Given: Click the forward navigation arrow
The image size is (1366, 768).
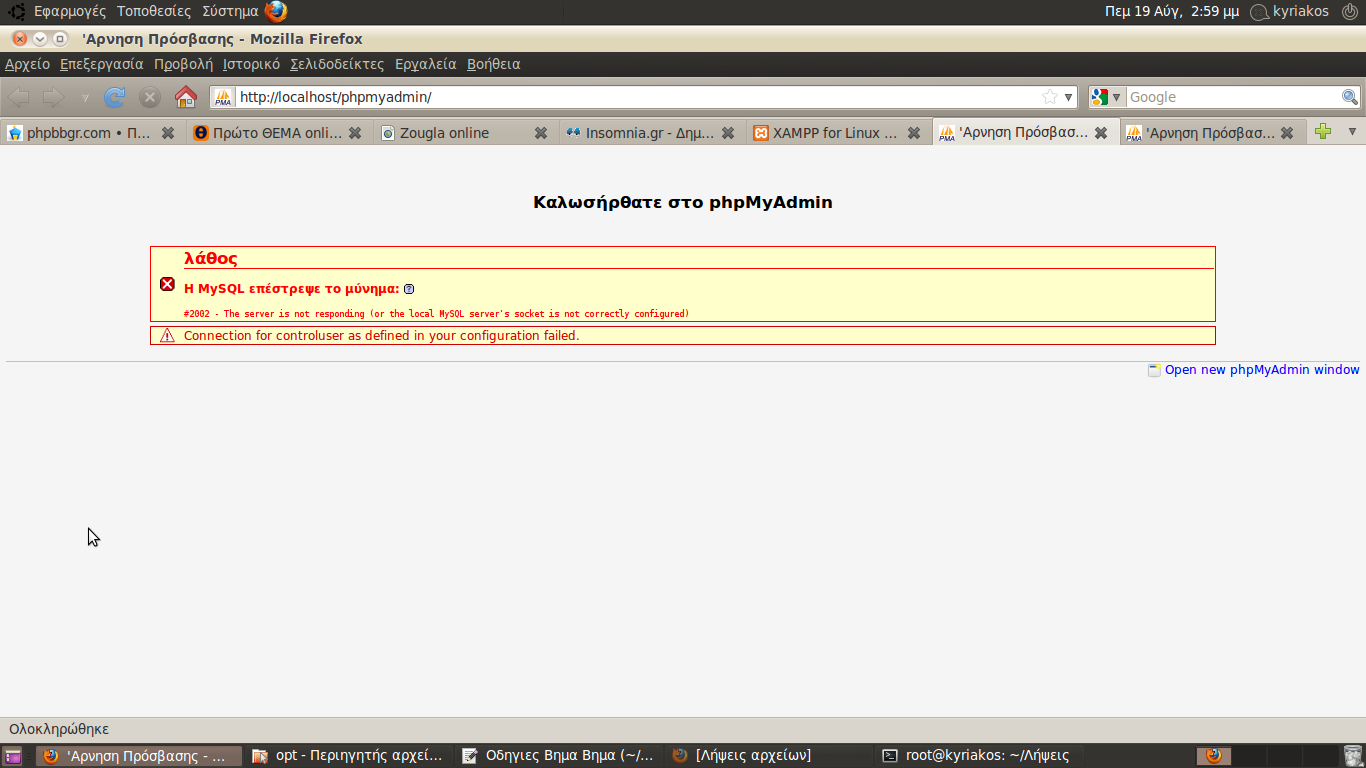Looking at the screenshot, I should [53, 97].
